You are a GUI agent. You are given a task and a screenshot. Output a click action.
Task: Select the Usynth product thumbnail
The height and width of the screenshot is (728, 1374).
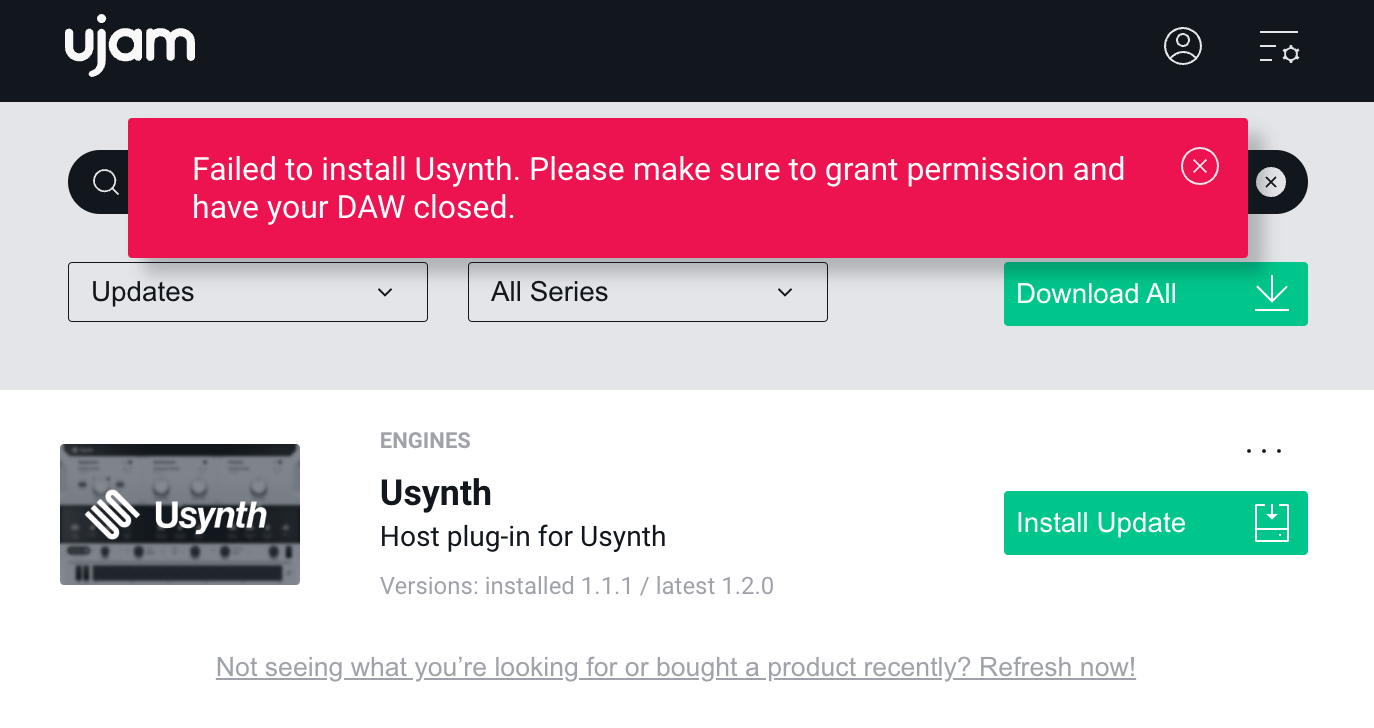pyautogui.click(x=180, y=514)
